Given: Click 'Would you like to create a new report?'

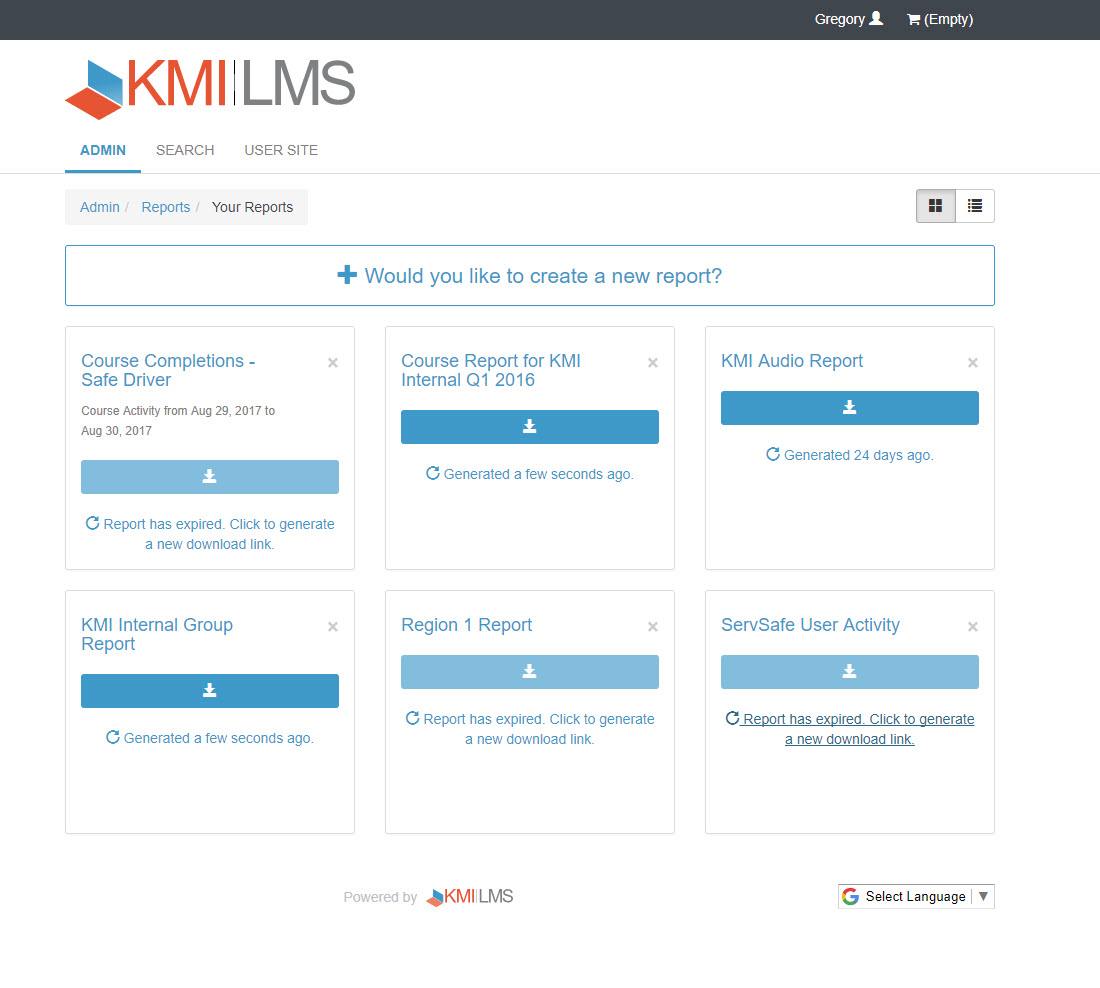Looking at the screenshot, I should tap(530, 276).
